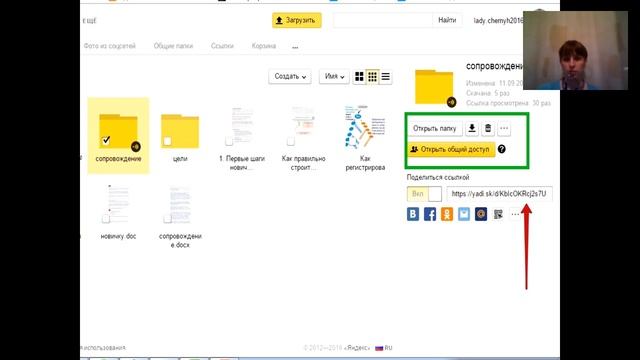Open more actions next to trash icon
The height and width of the screenshot is (360, 640).
(504, 129)
